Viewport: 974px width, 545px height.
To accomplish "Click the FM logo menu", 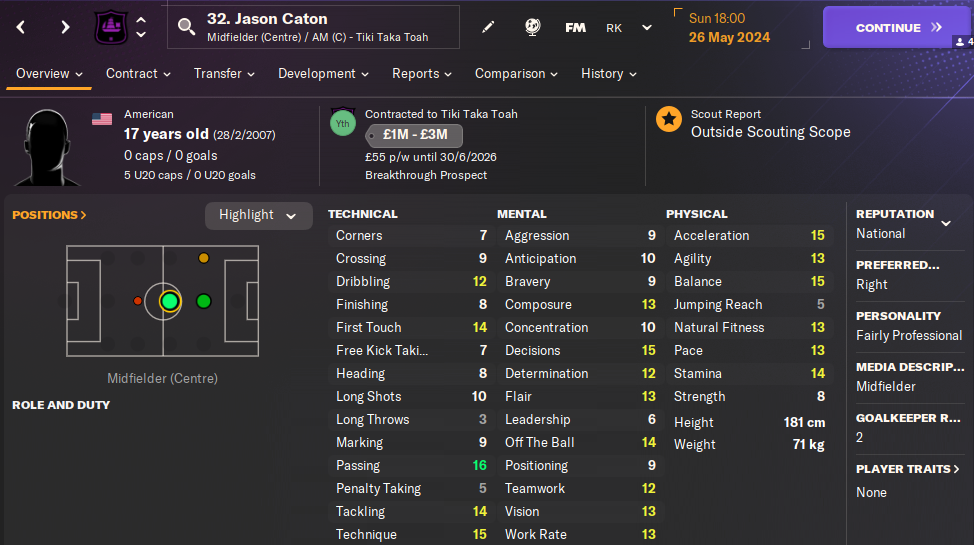I will tap(575, 27).
